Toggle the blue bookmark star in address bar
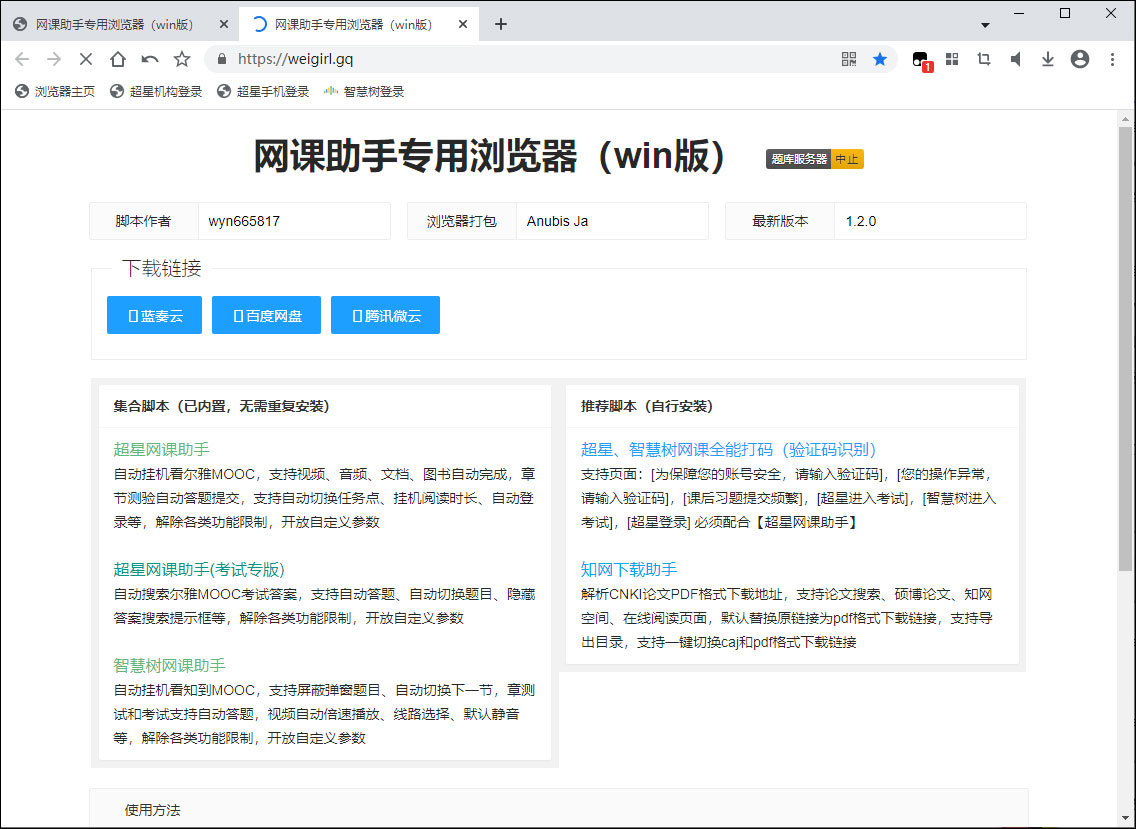 (880, 59)
